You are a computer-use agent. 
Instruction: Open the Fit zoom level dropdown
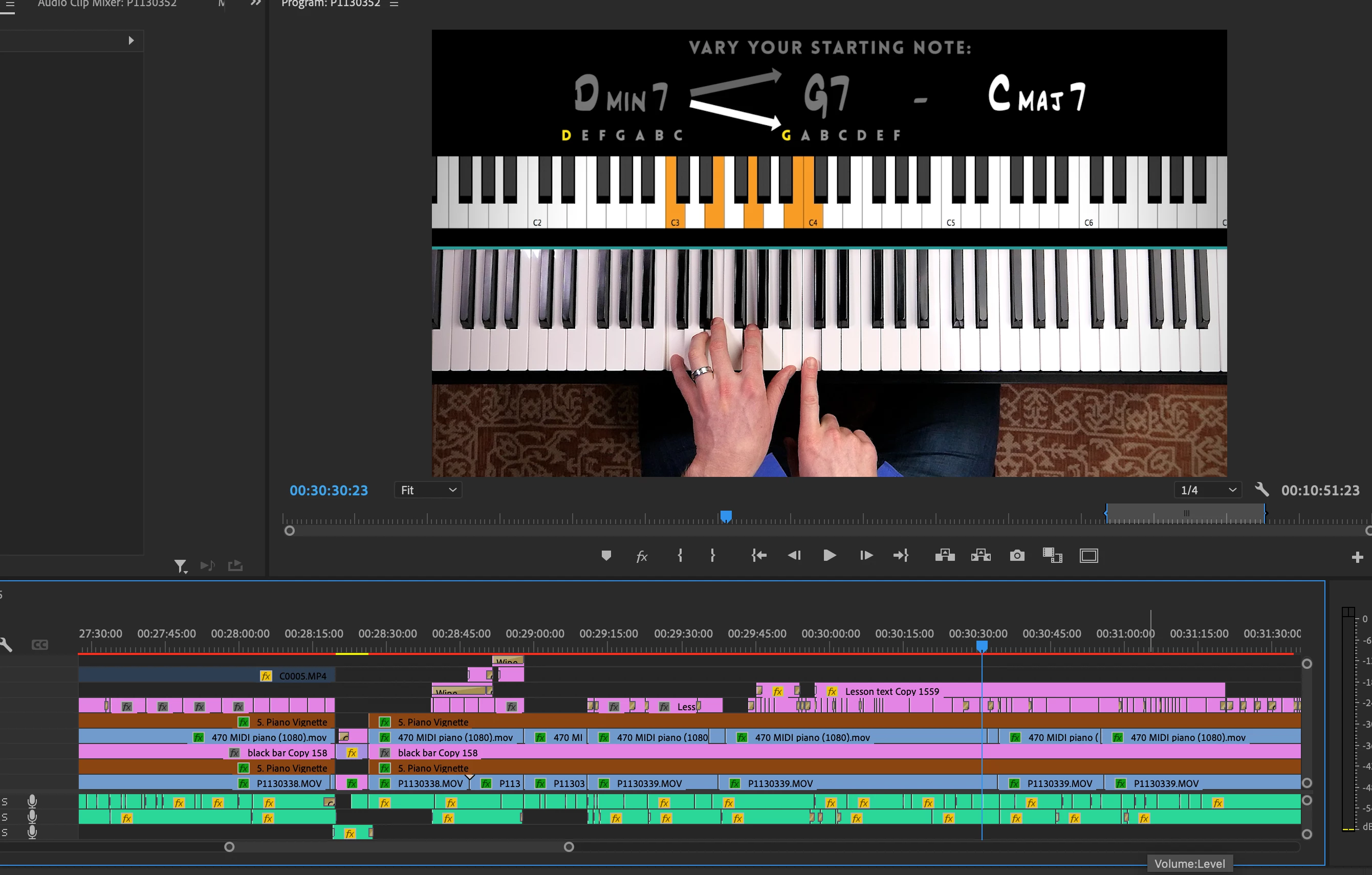428,490
